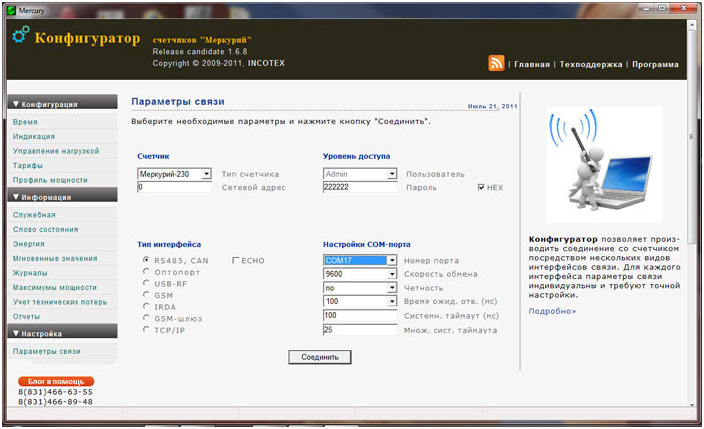This screenshot has width=704, height=429.
Task: Uncheck the HEX password checkbox
Action: click(x=481, y=187)
